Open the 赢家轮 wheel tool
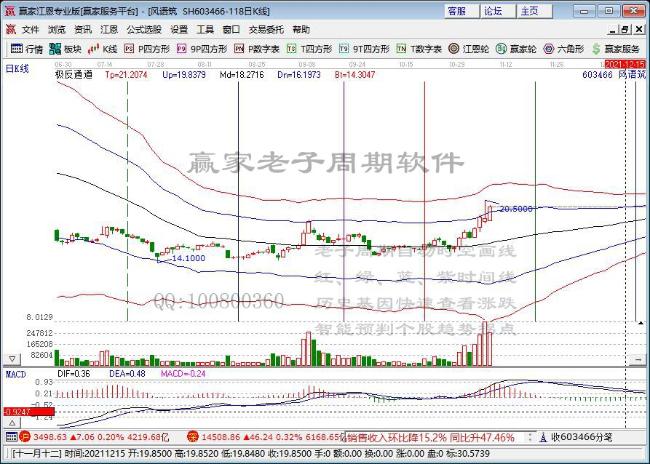This screenshot has width=650, height=464. tap(516, 49)
